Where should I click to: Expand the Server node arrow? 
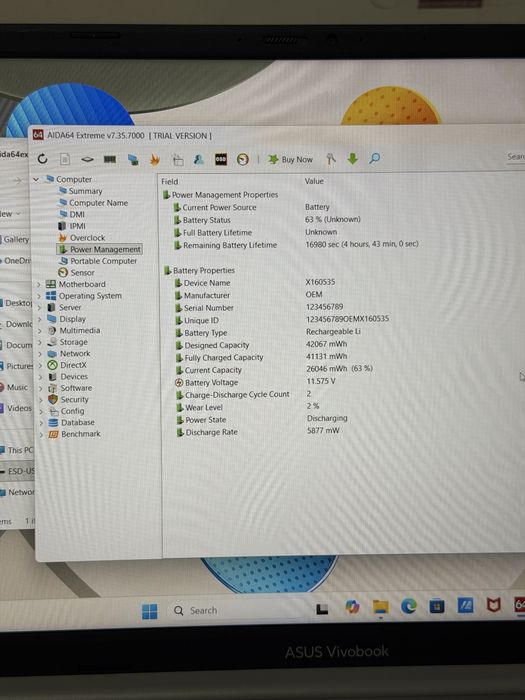(x=39, y=308)
